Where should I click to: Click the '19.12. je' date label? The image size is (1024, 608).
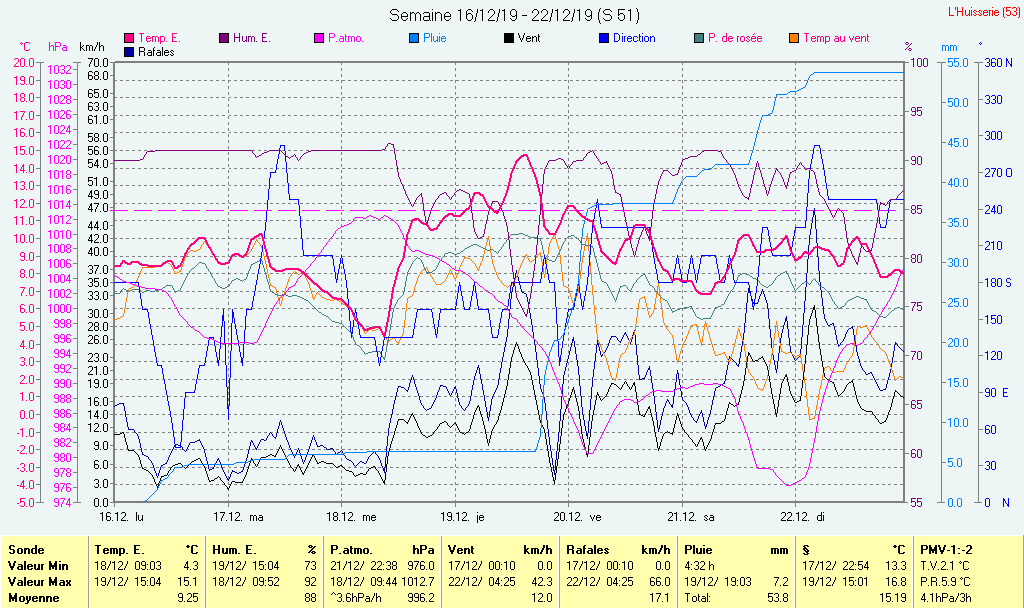tap(462, 517)
